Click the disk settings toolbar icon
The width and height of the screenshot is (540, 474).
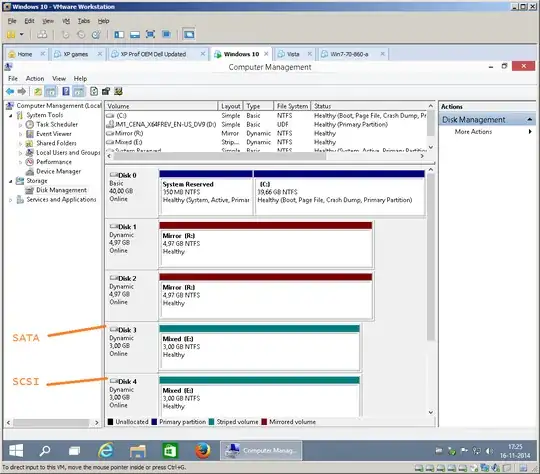point(118,92)
